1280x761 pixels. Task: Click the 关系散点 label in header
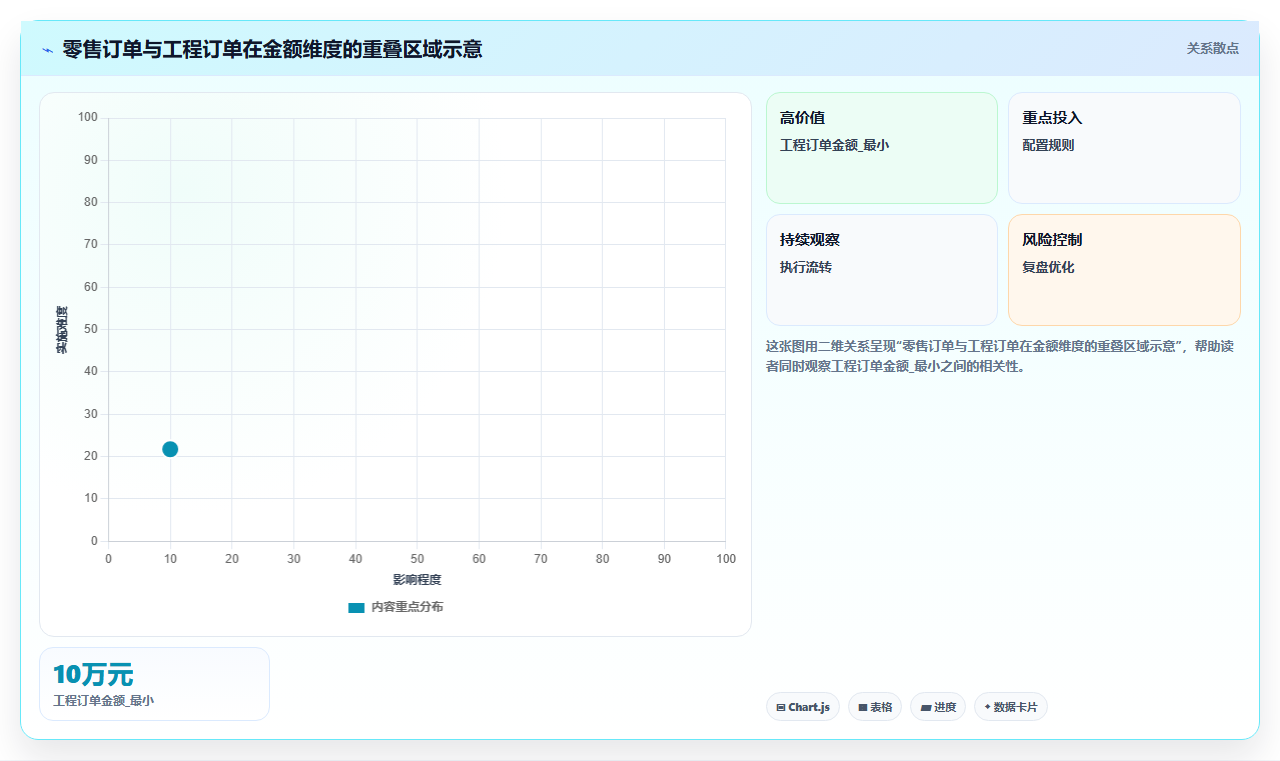[1212, 48]
